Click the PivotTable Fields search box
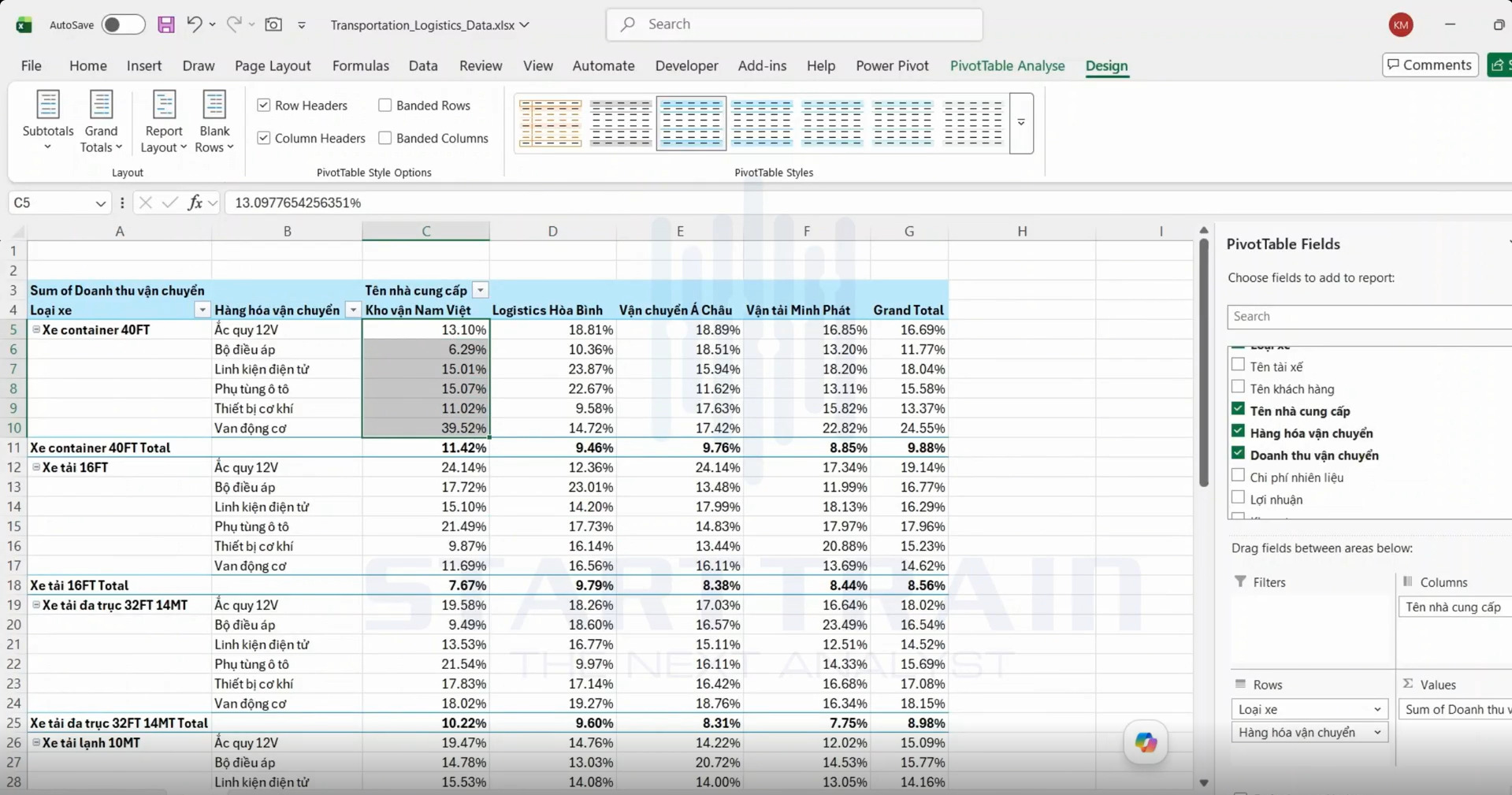 [1369, 316]
